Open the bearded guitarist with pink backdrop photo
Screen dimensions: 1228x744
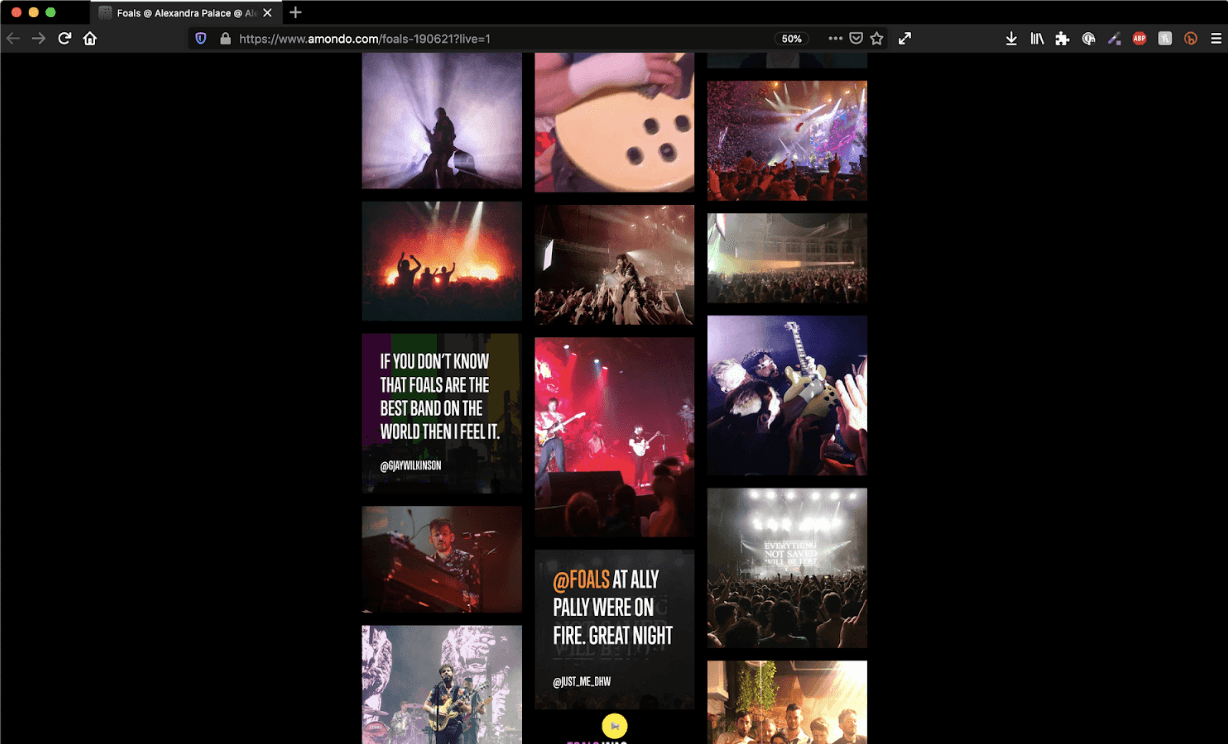pyautogui.click(x=442, y=685)
